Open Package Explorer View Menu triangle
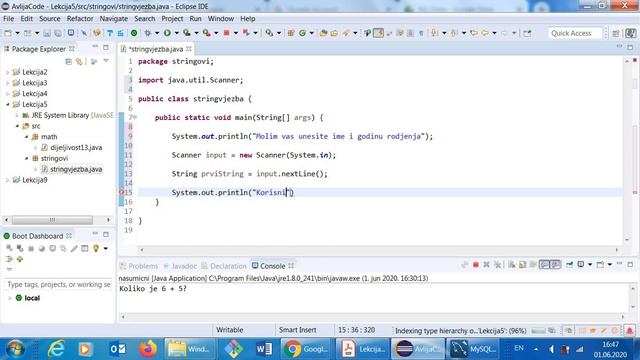 pos(106,61)
